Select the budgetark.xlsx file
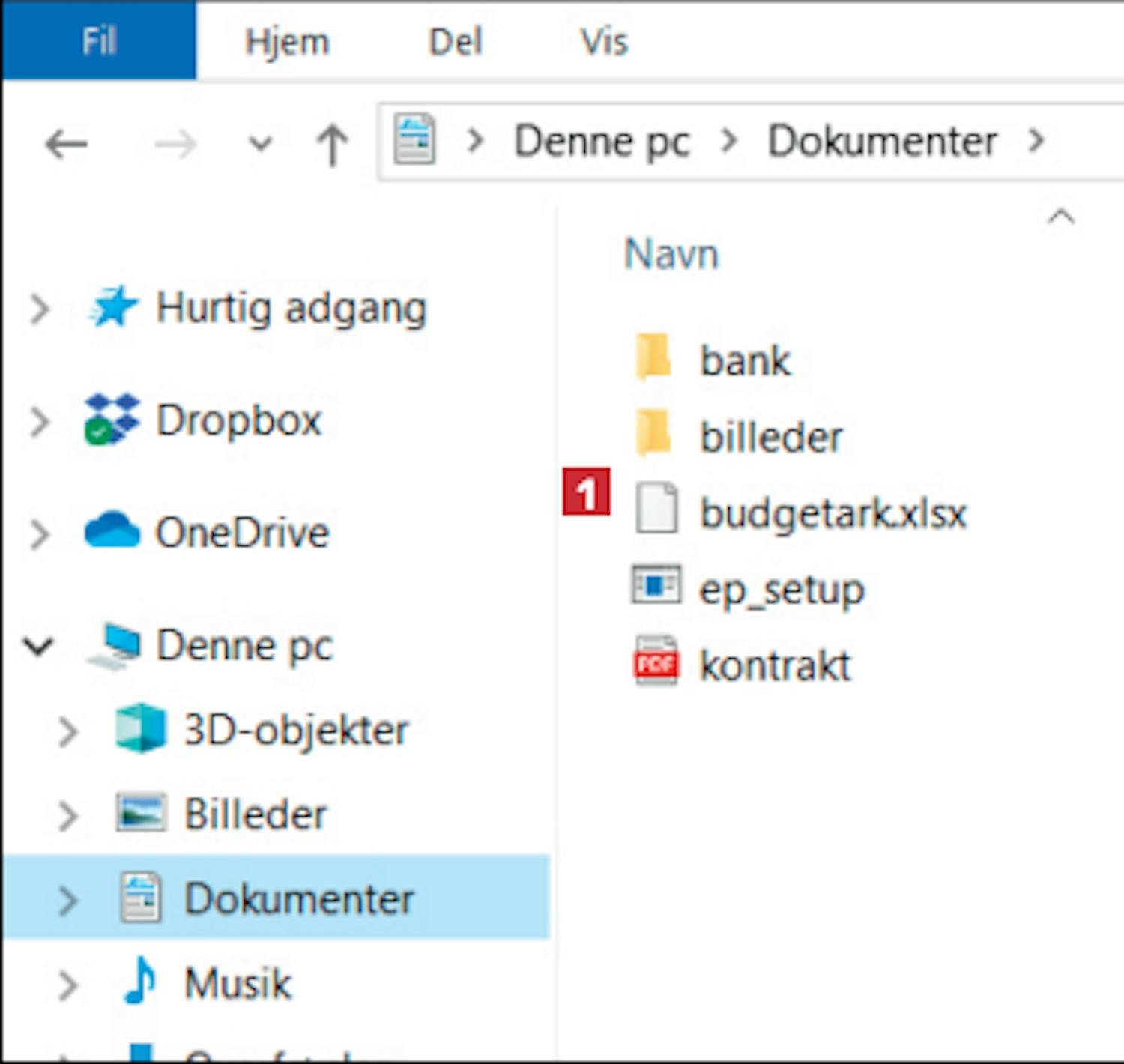The width and height of the screenshot is (1124, 1064). click(x=832, y=513)
